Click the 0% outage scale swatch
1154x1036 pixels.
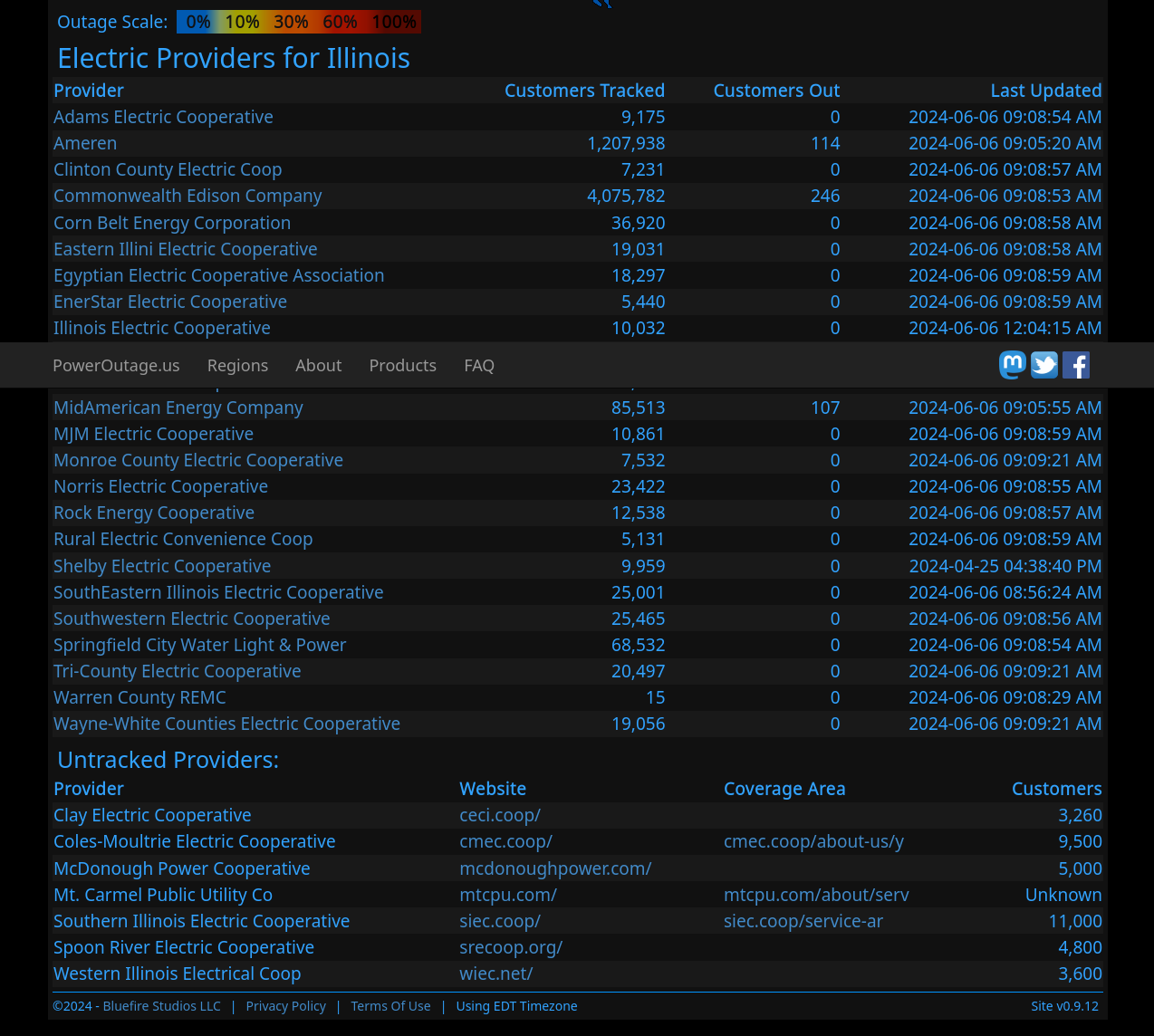(x=197, y=22)
